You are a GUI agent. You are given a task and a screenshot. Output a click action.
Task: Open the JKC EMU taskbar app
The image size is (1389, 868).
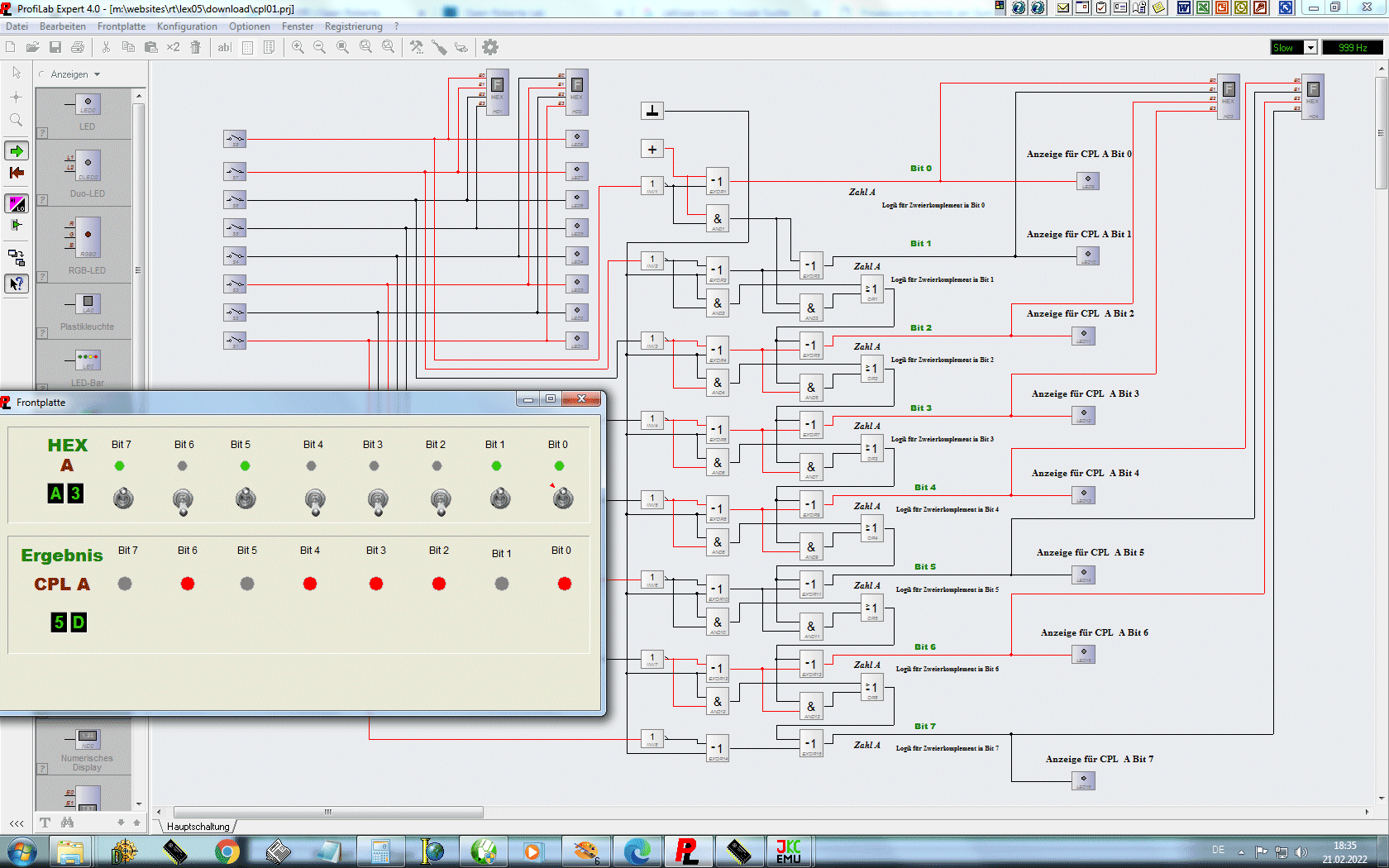pos(789,851)
